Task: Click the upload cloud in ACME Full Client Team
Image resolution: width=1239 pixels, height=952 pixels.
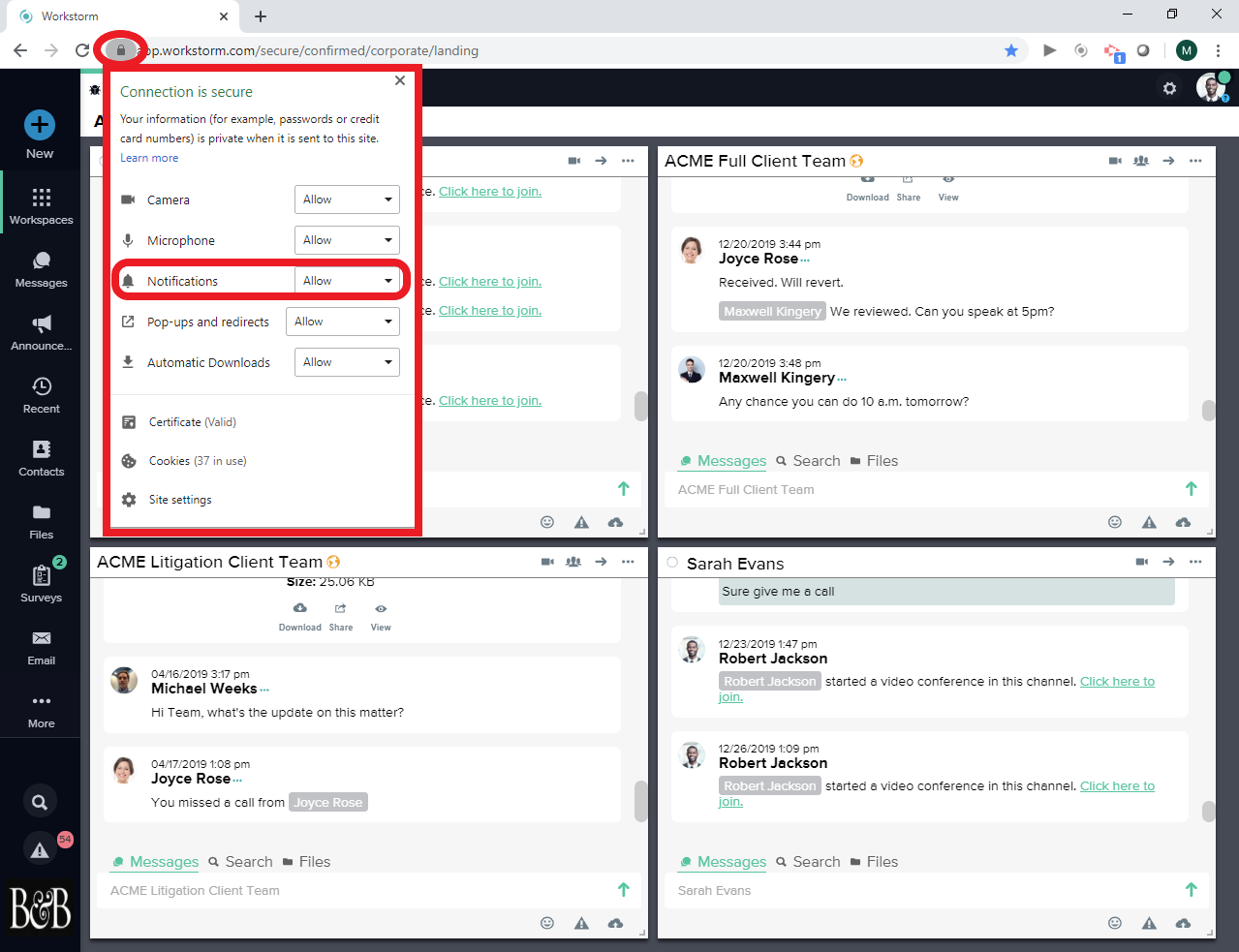Action: pos(1183,522)
